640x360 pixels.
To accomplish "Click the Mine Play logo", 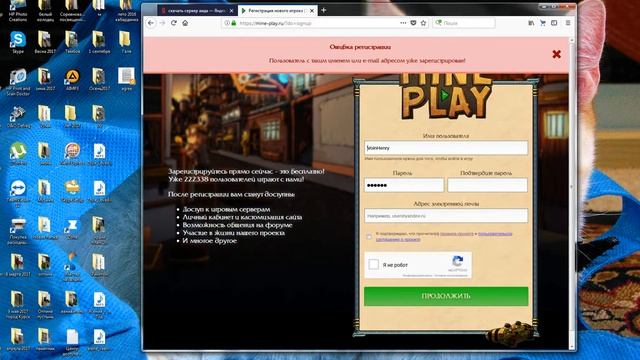I will point(447,96).
